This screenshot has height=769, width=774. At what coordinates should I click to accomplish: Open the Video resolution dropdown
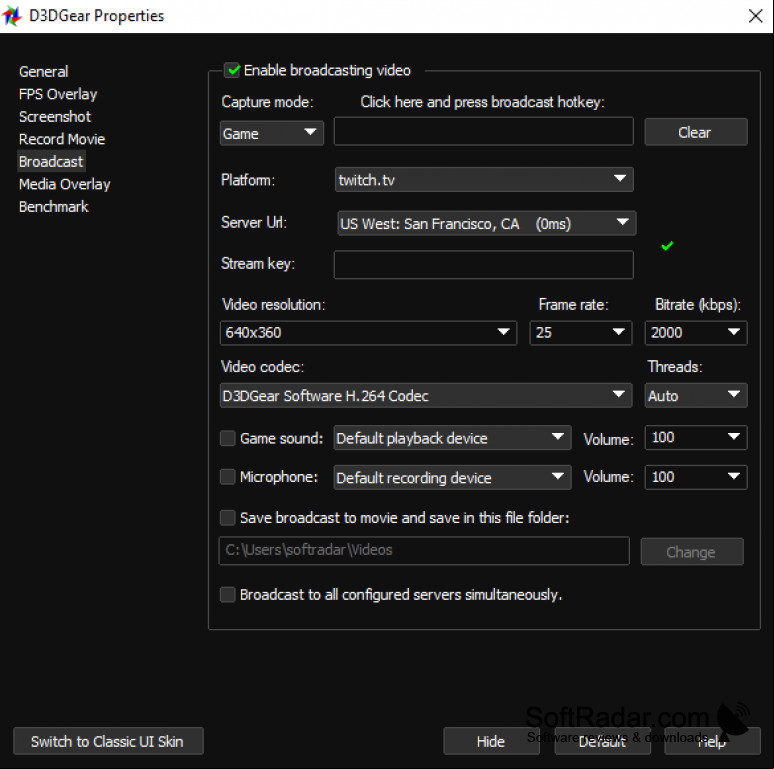tap(368, 333)
